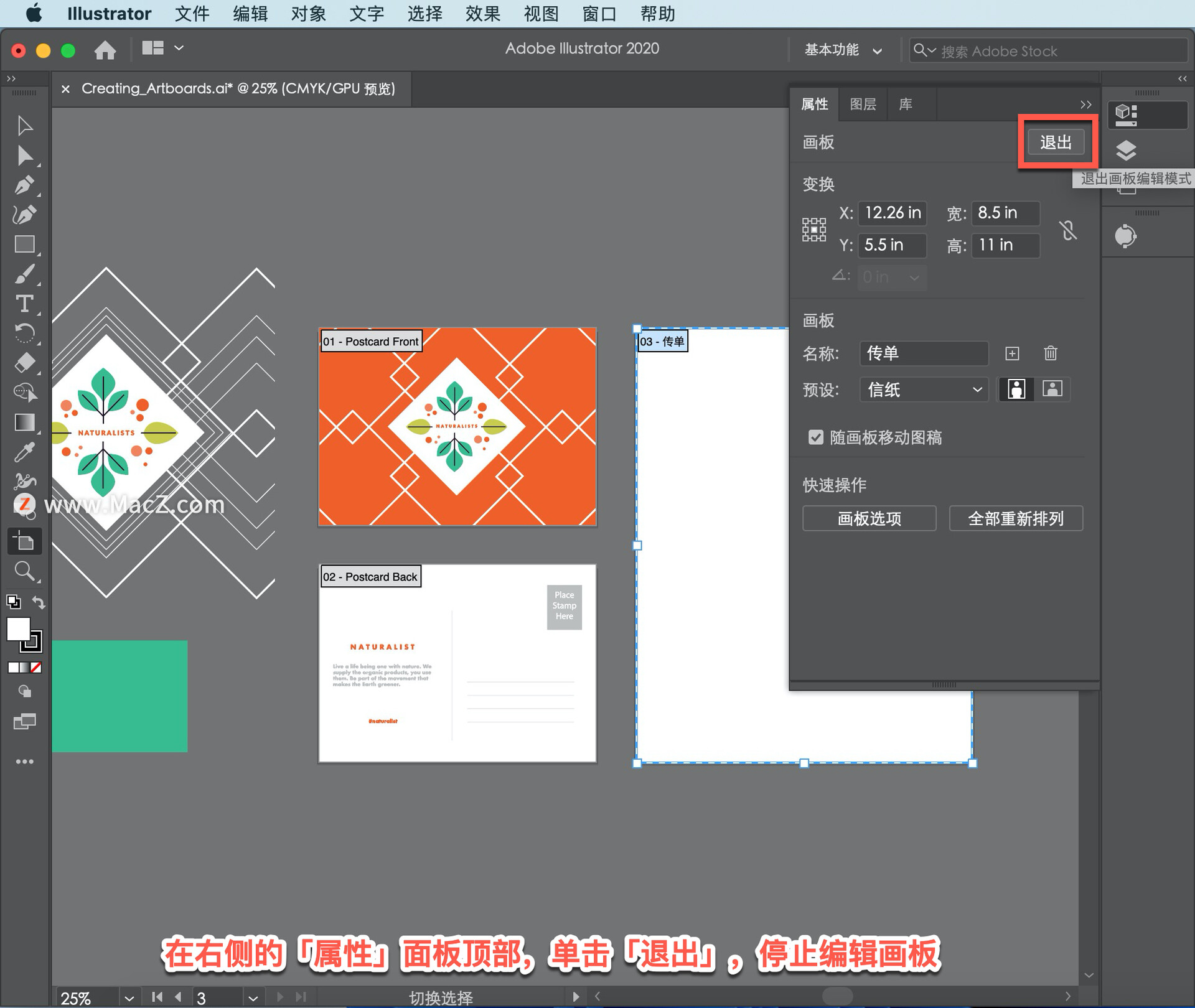Open the 信纸 preset dropdown
Image resolution: width=1195 pixels, height=1008 pixels.
coord(924,390)
